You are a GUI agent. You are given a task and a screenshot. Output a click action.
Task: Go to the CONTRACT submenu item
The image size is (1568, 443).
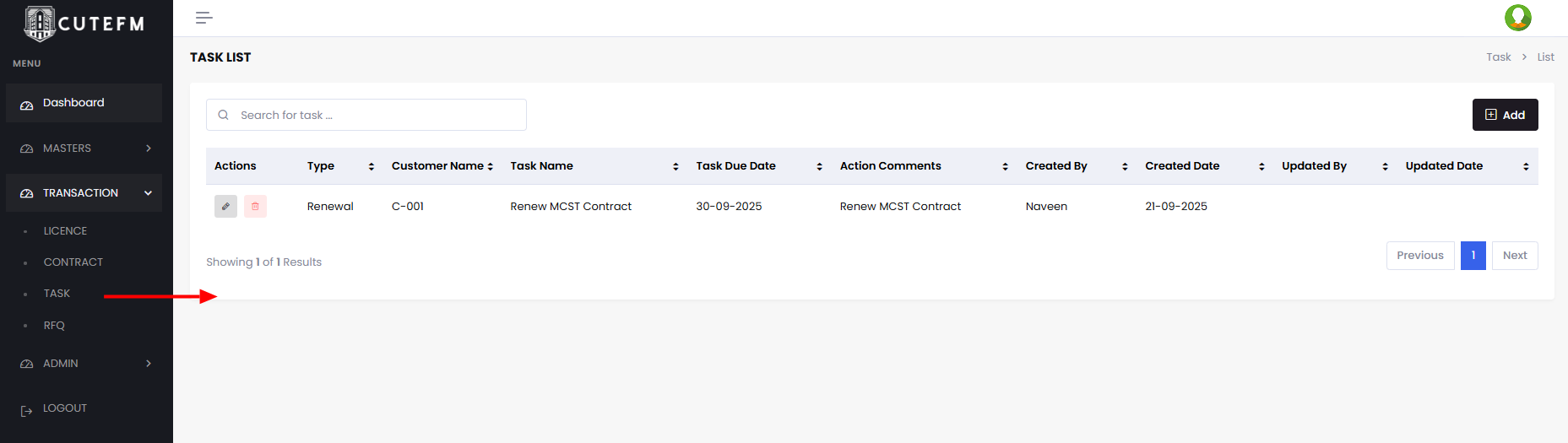coord(73,262)
